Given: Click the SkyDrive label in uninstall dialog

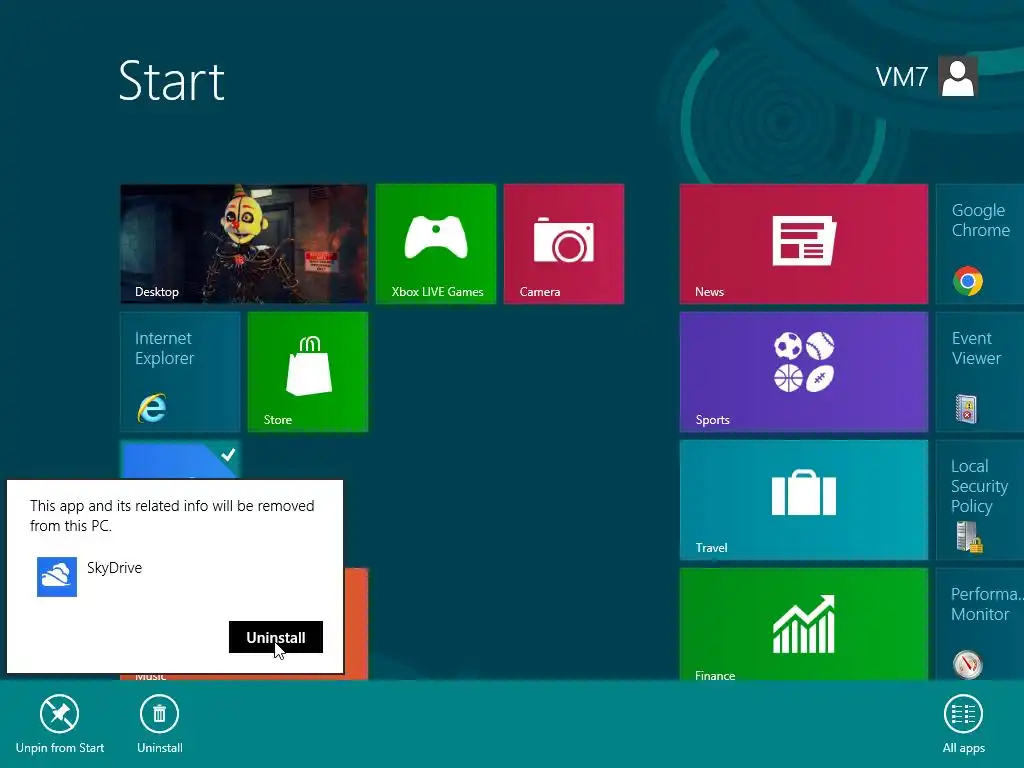Looking at the screenshot, I should click(114, 568).
